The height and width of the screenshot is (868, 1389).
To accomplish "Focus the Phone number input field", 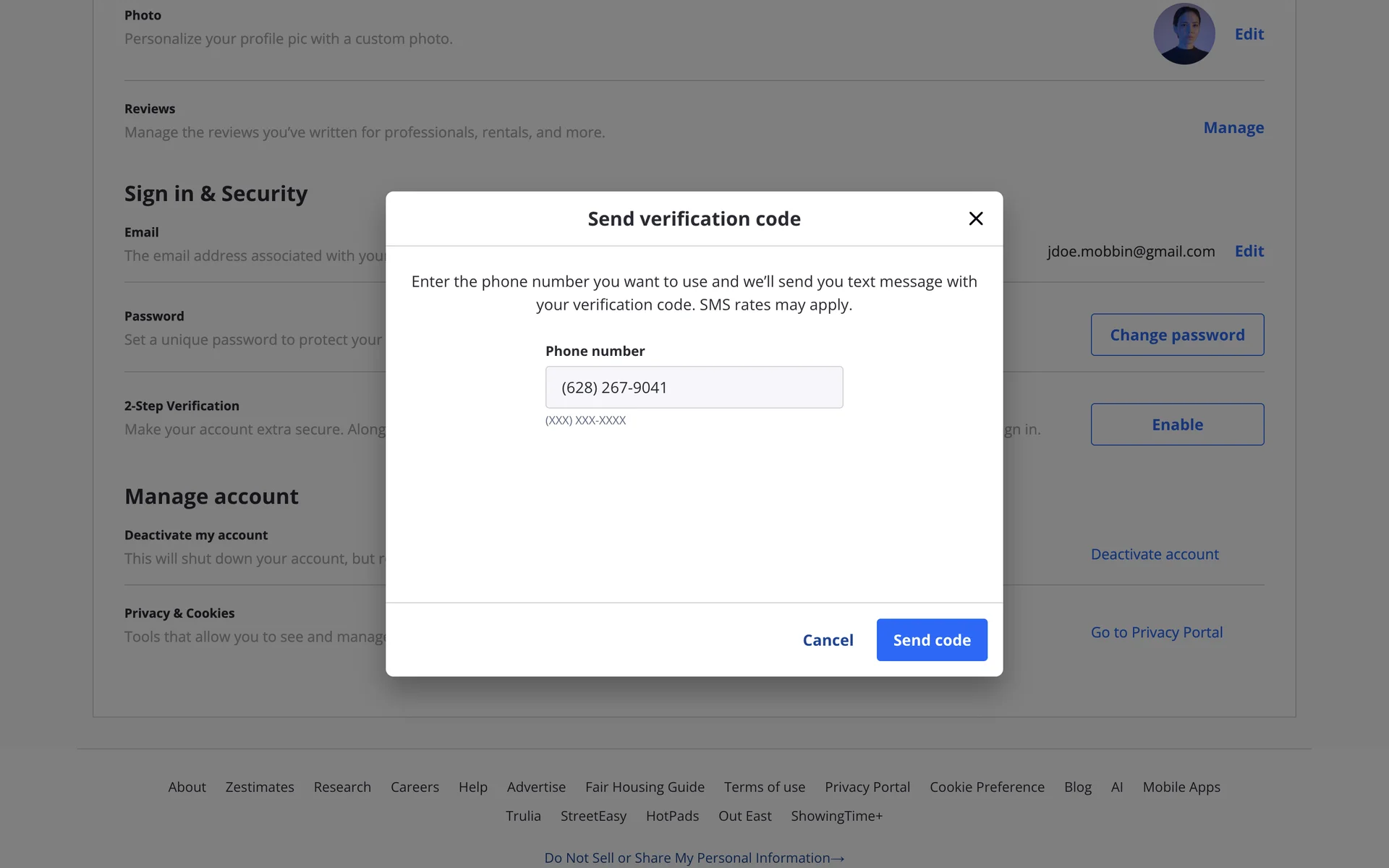I will click(693, 387).
